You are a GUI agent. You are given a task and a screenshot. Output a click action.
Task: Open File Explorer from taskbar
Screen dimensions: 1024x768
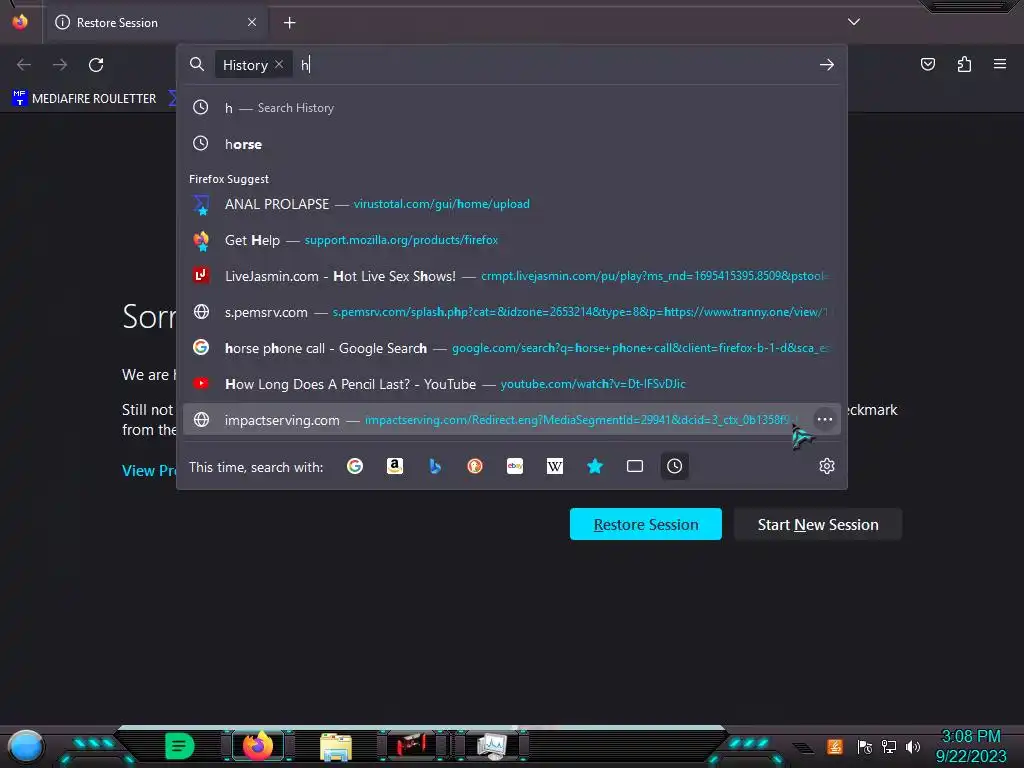pos(336,747)
